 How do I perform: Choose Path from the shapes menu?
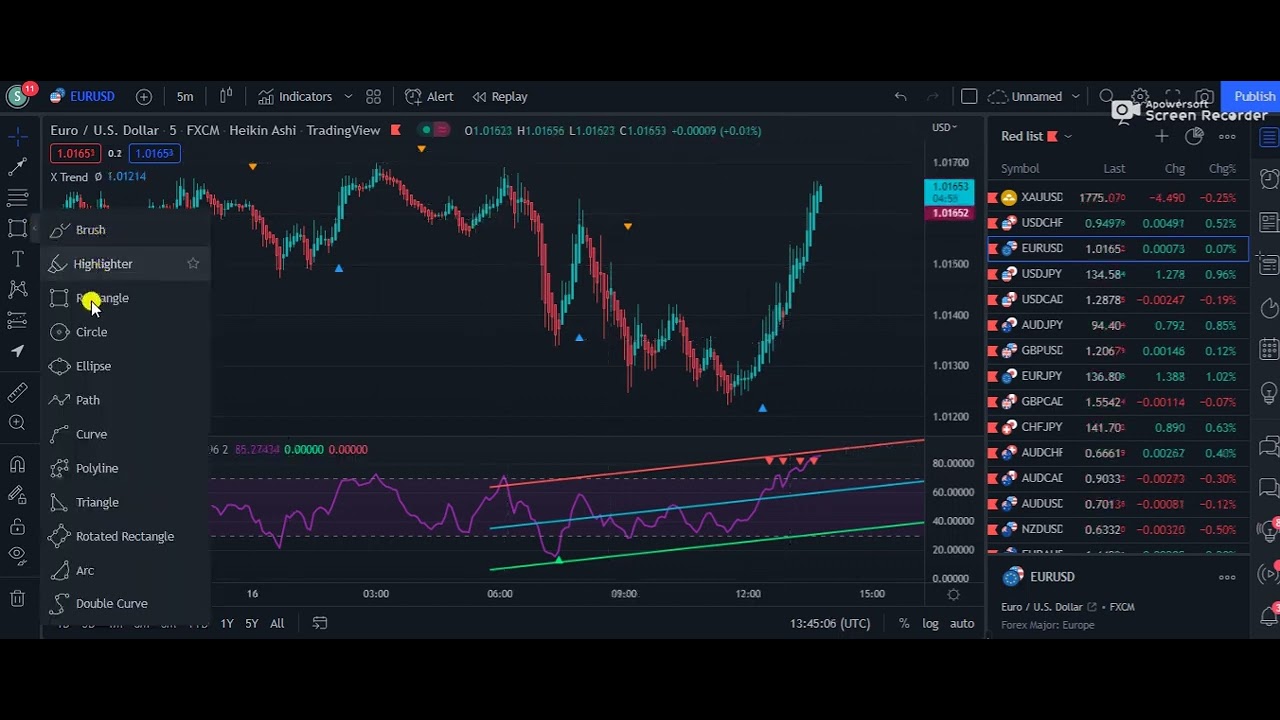point(126,400)
